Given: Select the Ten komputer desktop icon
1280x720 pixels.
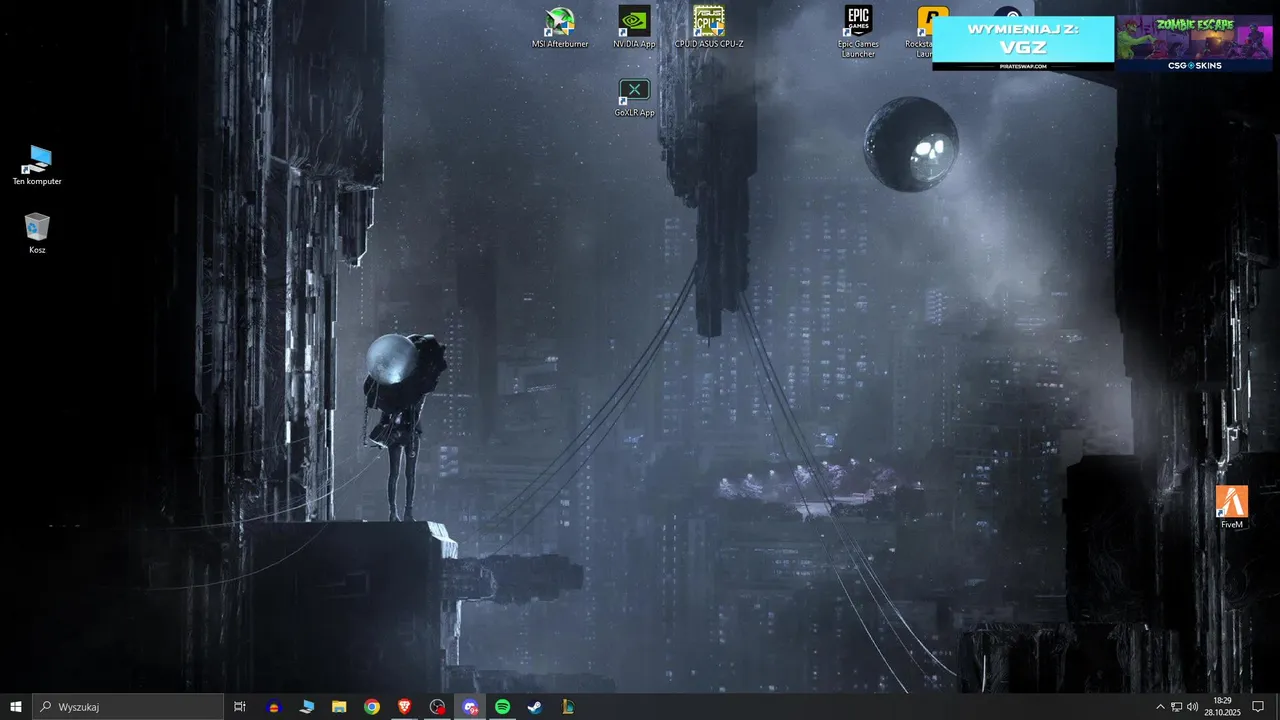Looking at the screenshot, I should click(37, 165).
